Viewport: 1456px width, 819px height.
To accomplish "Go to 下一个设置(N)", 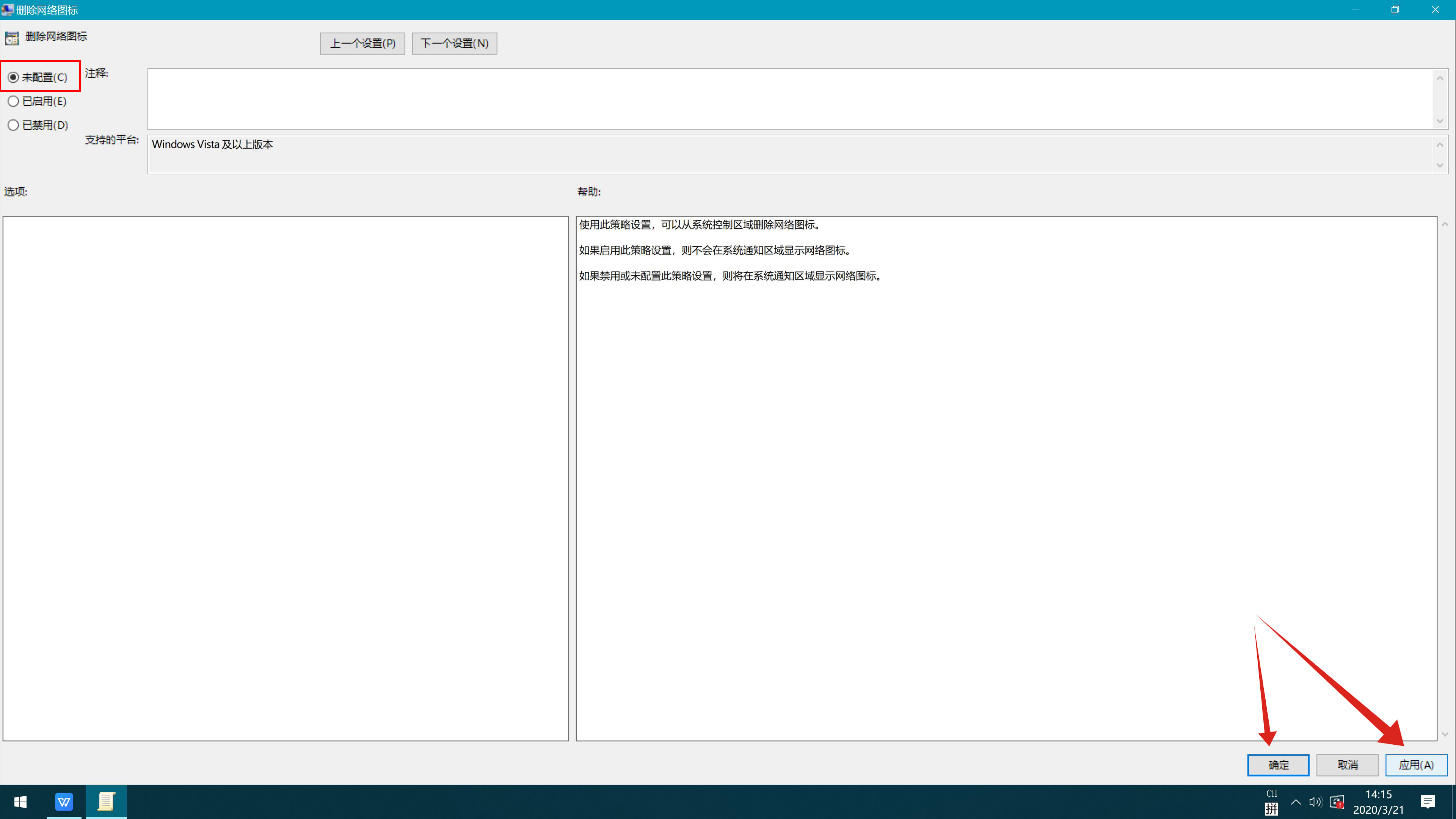I will 455,44.
